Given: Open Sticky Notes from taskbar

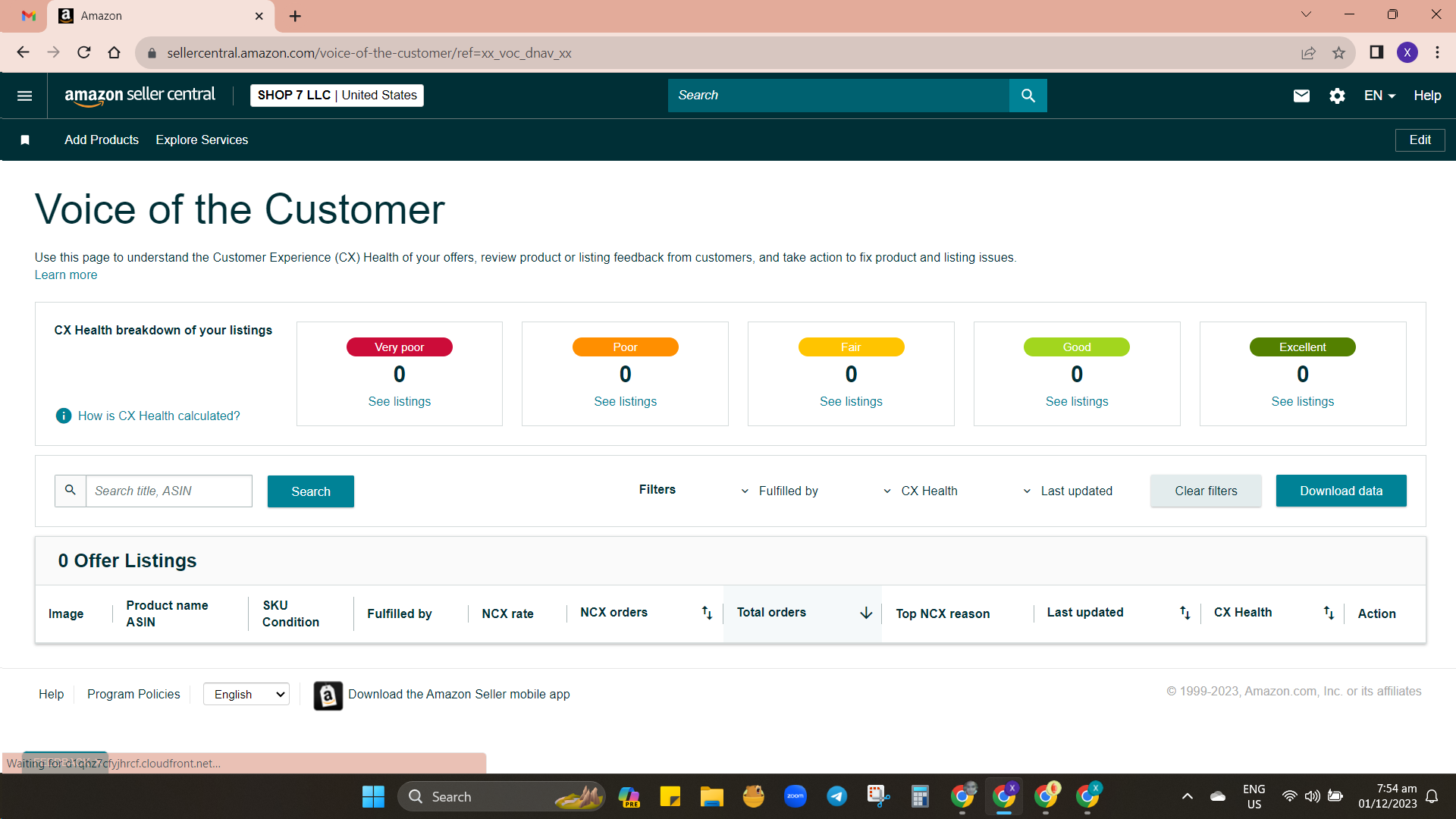Looking at the screenshot, I should 670,796.
